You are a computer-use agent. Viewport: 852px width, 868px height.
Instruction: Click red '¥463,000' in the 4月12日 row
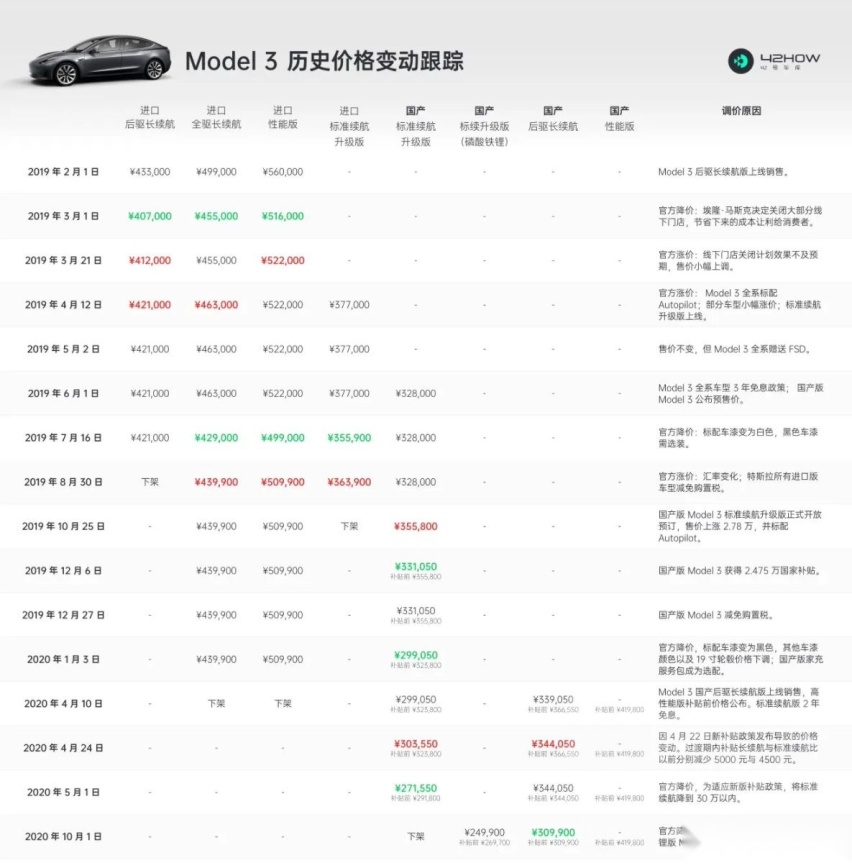(216, 304)
